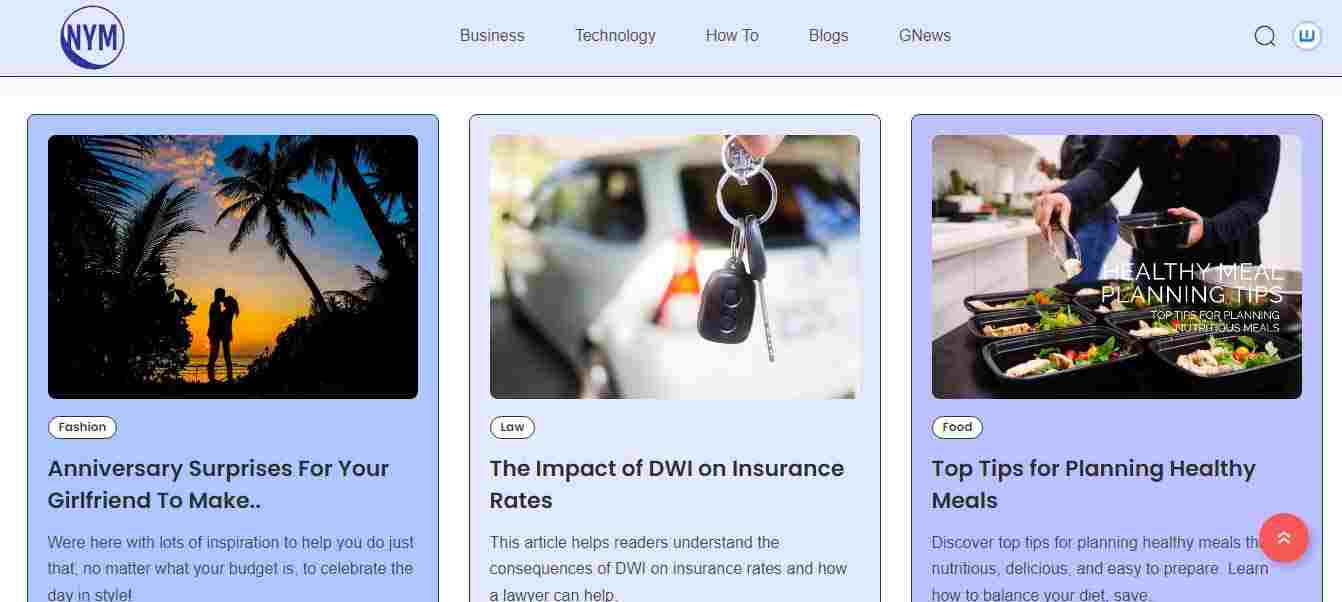Viewport: 1342px width, 602px height.
Task: Click the Law category tag
Action: click(512, 427)
